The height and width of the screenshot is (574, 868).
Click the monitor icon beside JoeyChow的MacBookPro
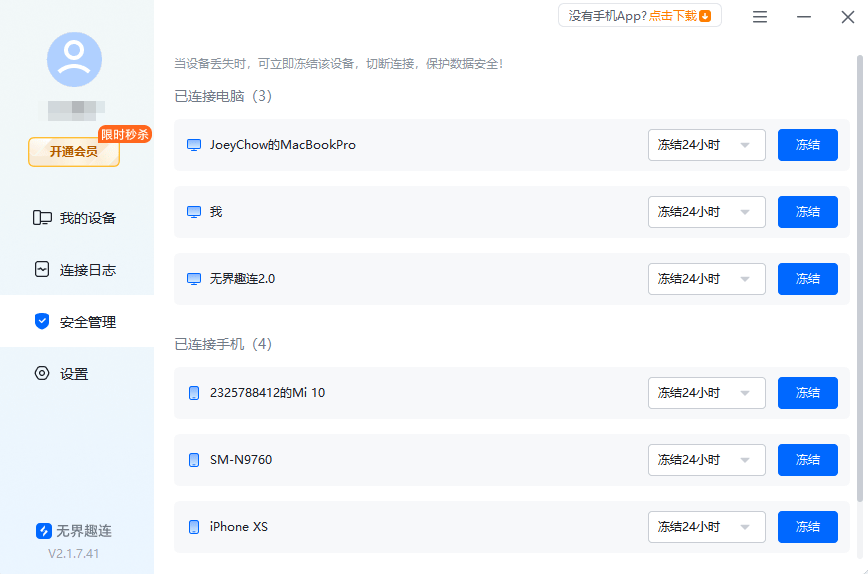point(194,145)
